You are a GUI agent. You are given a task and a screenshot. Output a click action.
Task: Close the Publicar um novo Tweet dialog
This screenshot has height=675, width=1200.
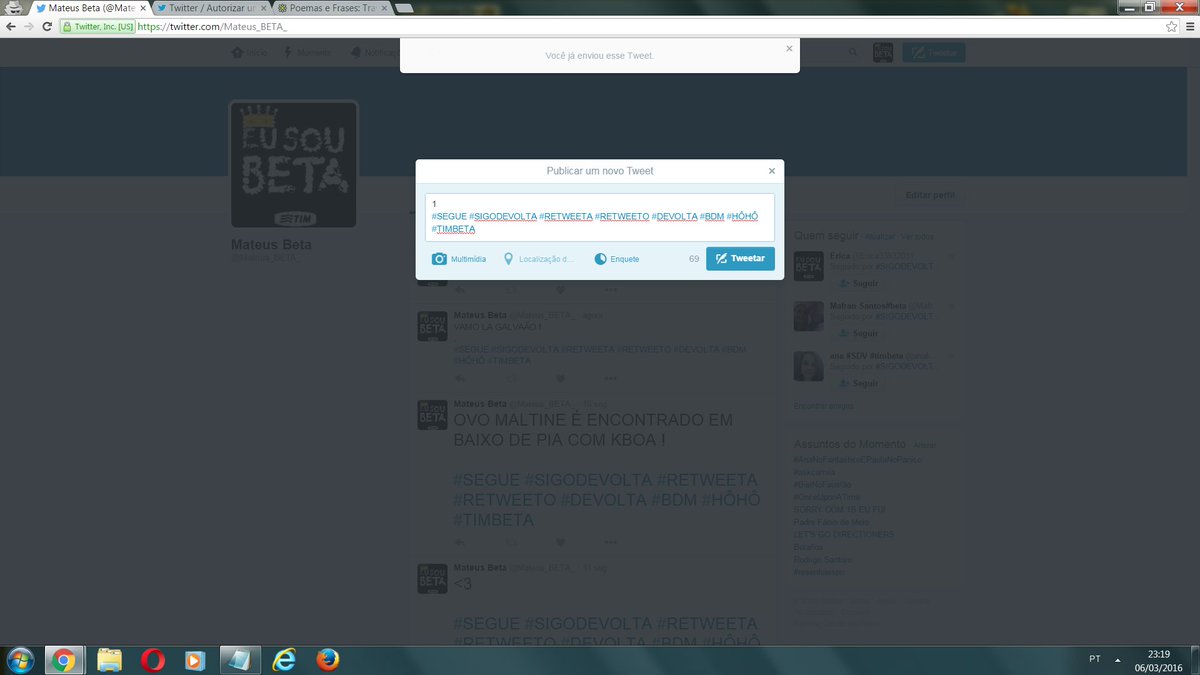click(771, 171)
